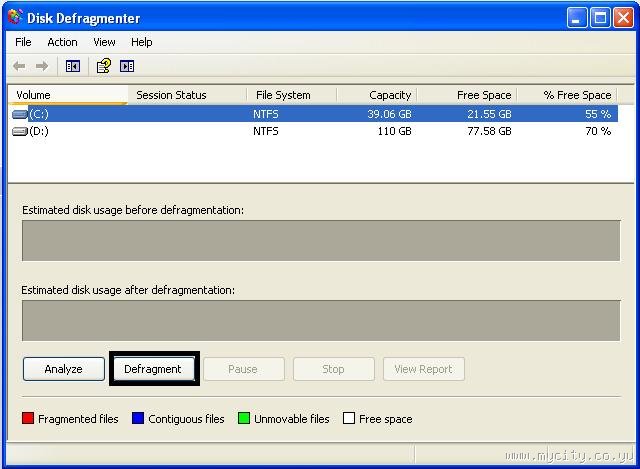Click the 39.06 GB capacity cell
Image resolution: width=640 pixels, height=469 pixels.
pyautogui.click(x=389, y=114)
